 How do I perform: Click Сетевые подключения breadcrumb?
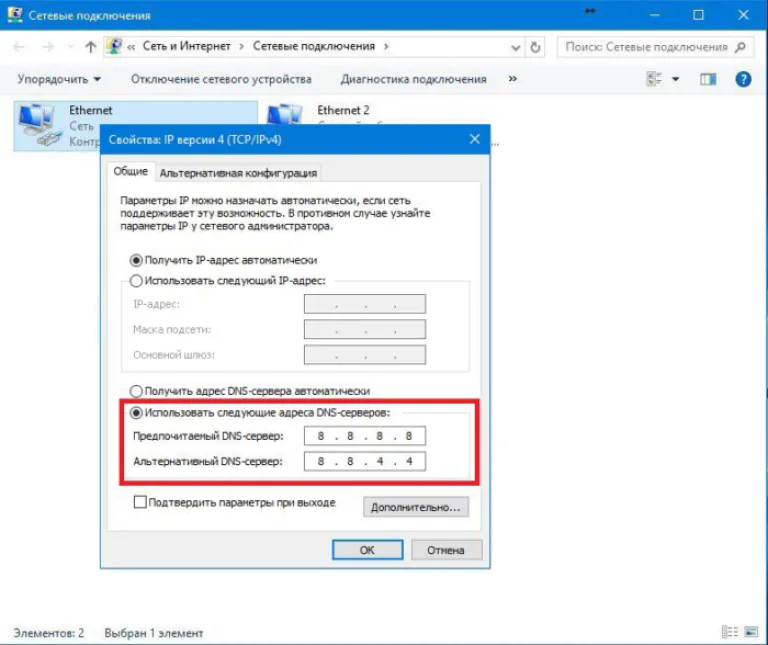click(x=313, y=47)
